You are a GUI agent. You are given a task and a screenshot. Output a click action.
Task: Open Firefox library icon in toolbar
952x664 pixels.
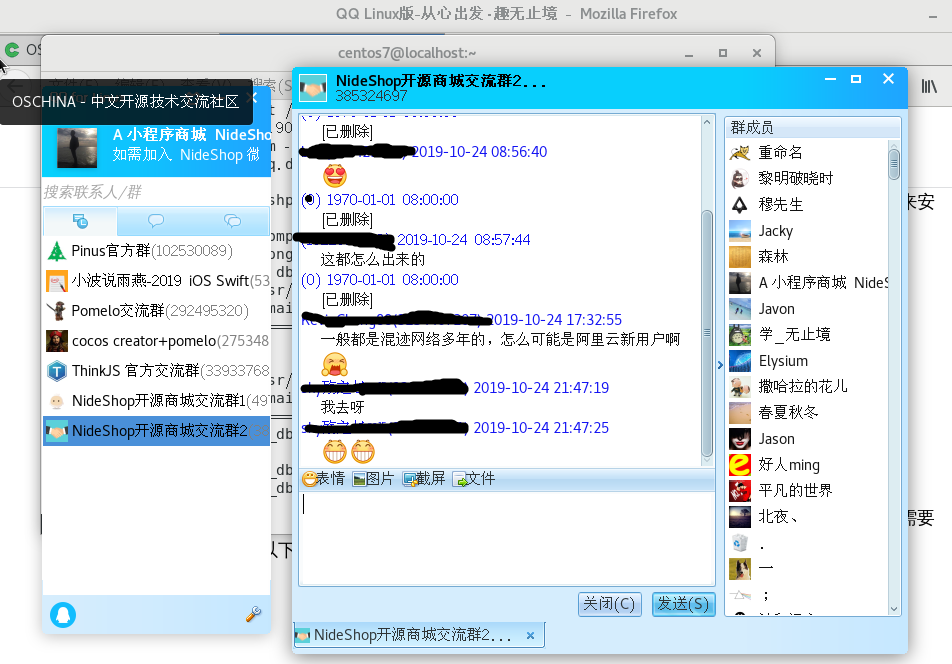(x=929, y=86)
